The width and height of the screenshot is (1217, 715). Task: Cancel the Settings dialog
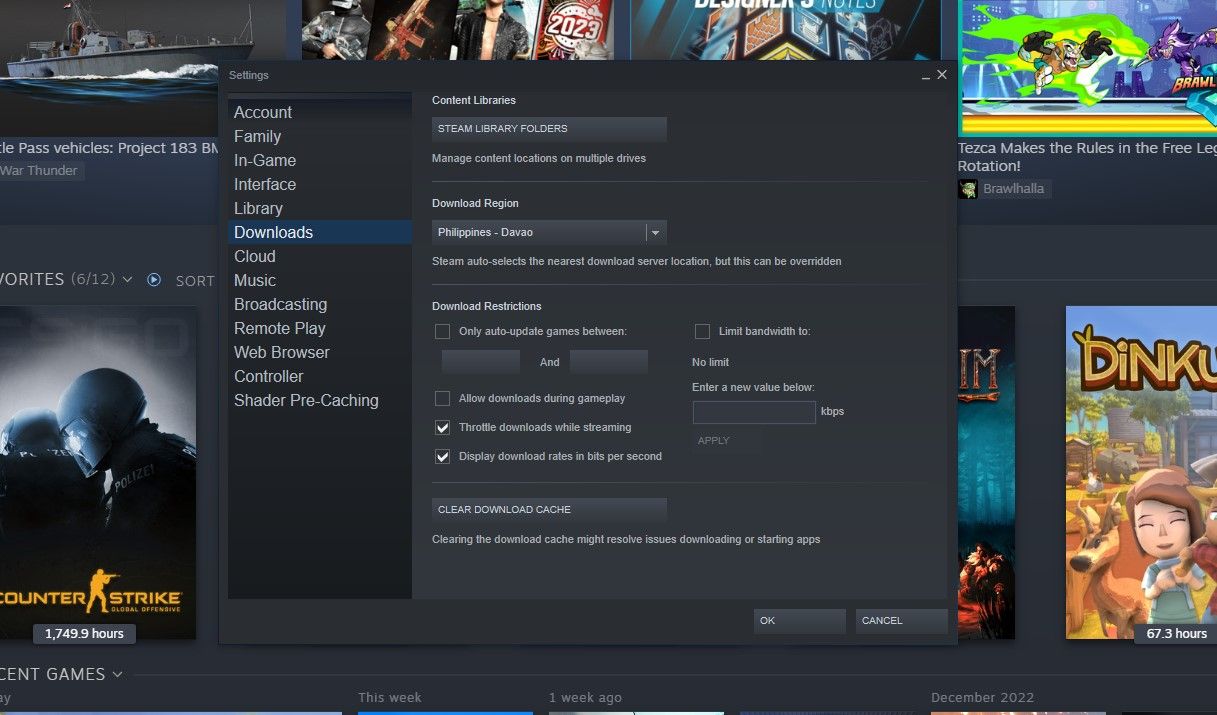coord(901,621)
